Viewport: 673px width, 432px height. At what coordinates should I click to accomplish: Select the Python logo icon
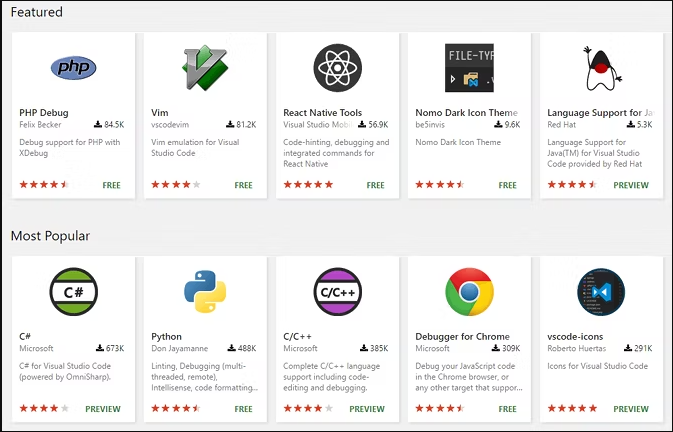click(x=205, y=292)
